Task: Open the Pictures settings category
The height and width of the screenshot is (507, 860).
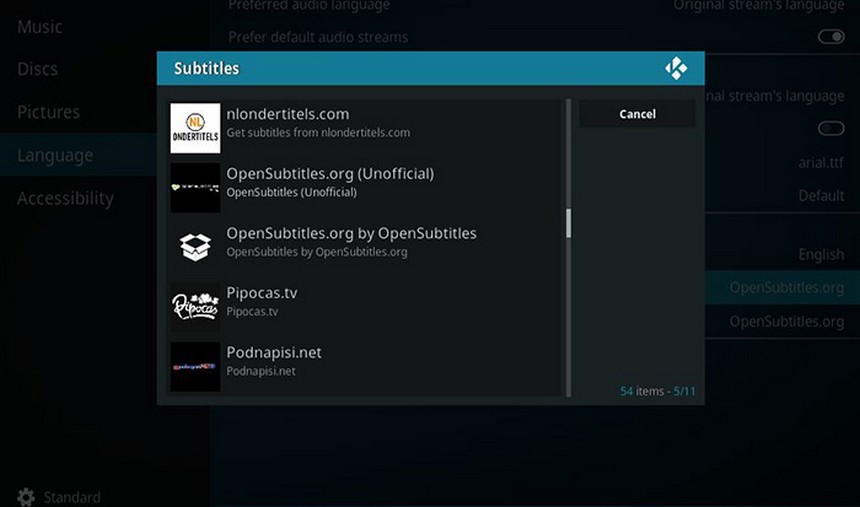Action: click(48, 112)
